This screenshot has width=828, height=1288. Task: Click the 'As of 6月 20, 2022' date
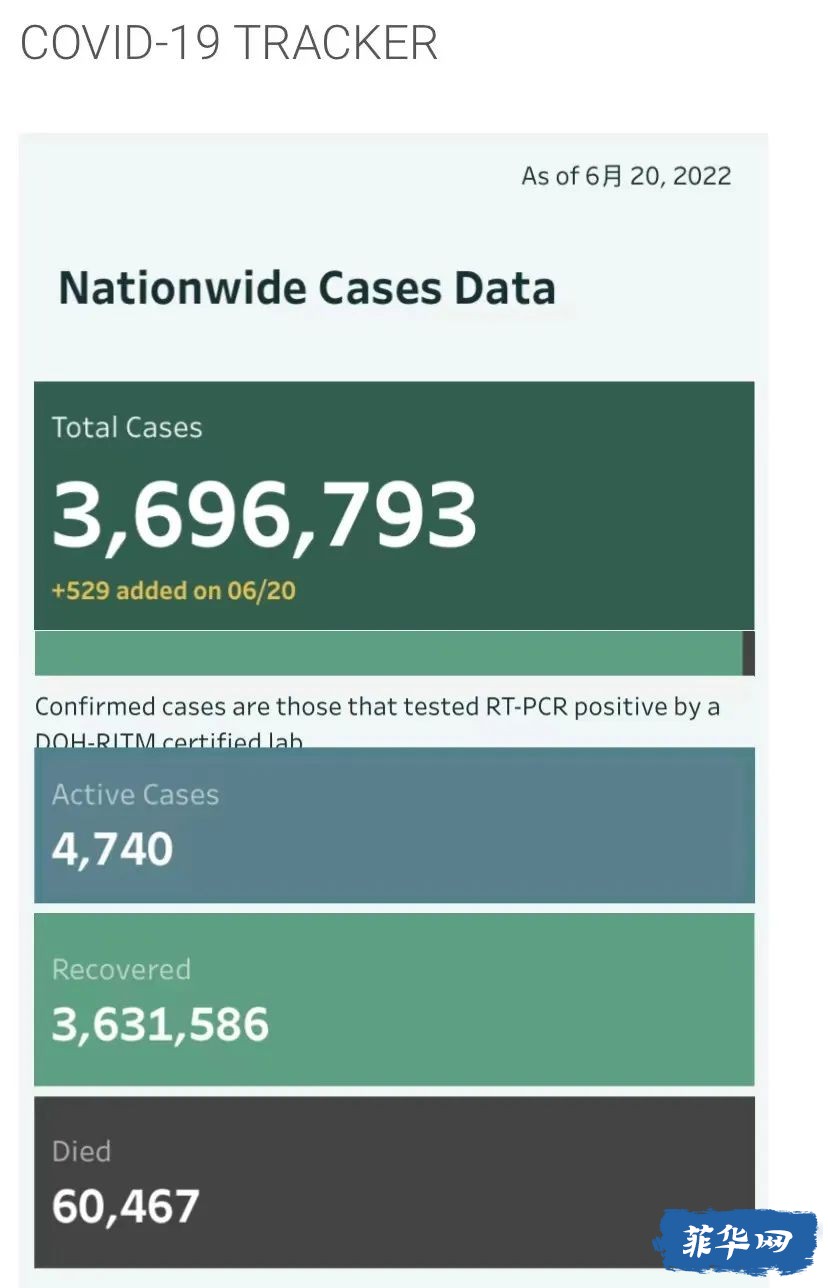626,177
